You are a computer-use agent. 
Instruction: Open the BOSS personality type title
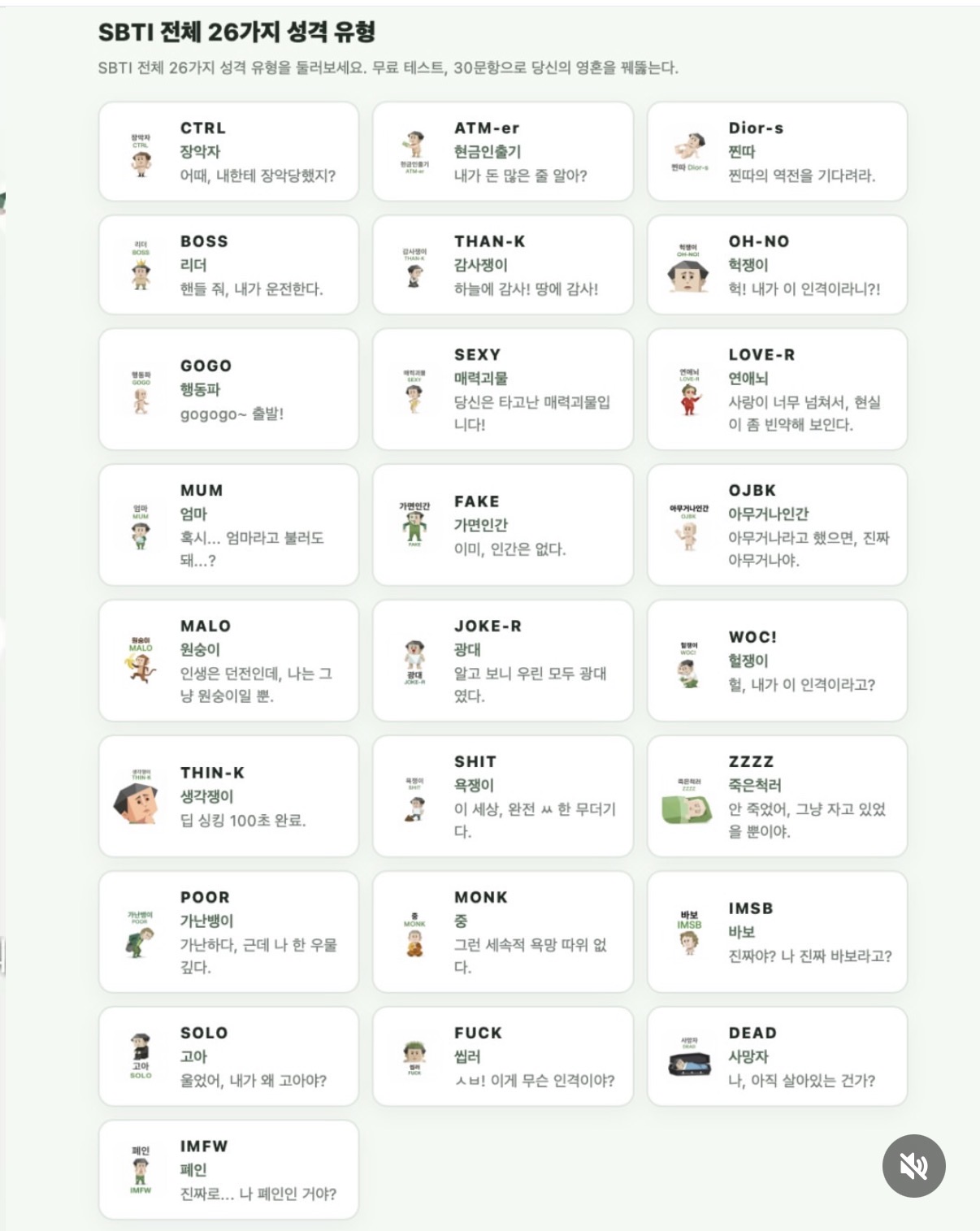click(204, 241)
